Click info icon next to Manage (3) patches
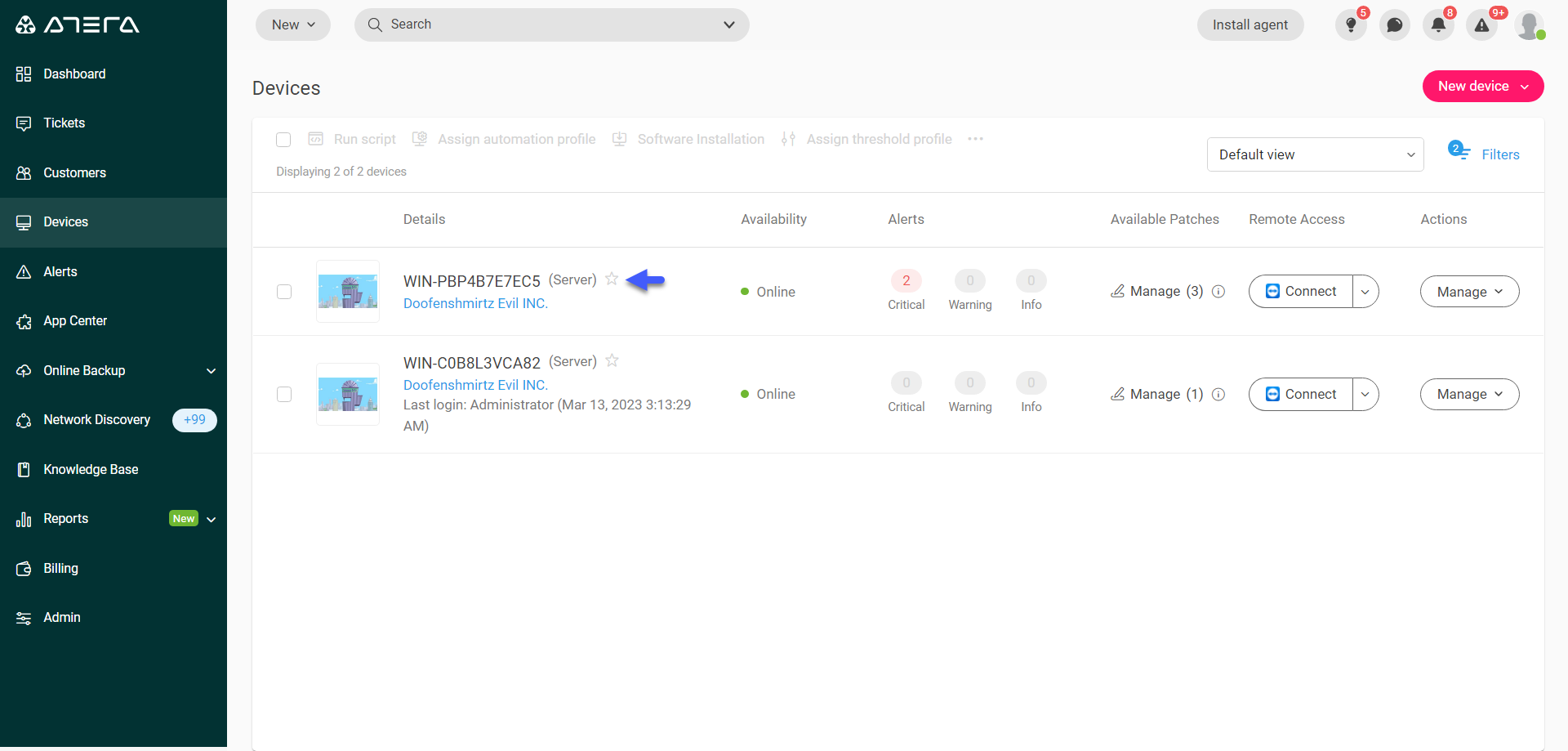This screenshot has width=1568, height=751. [x=1218, y=292]
